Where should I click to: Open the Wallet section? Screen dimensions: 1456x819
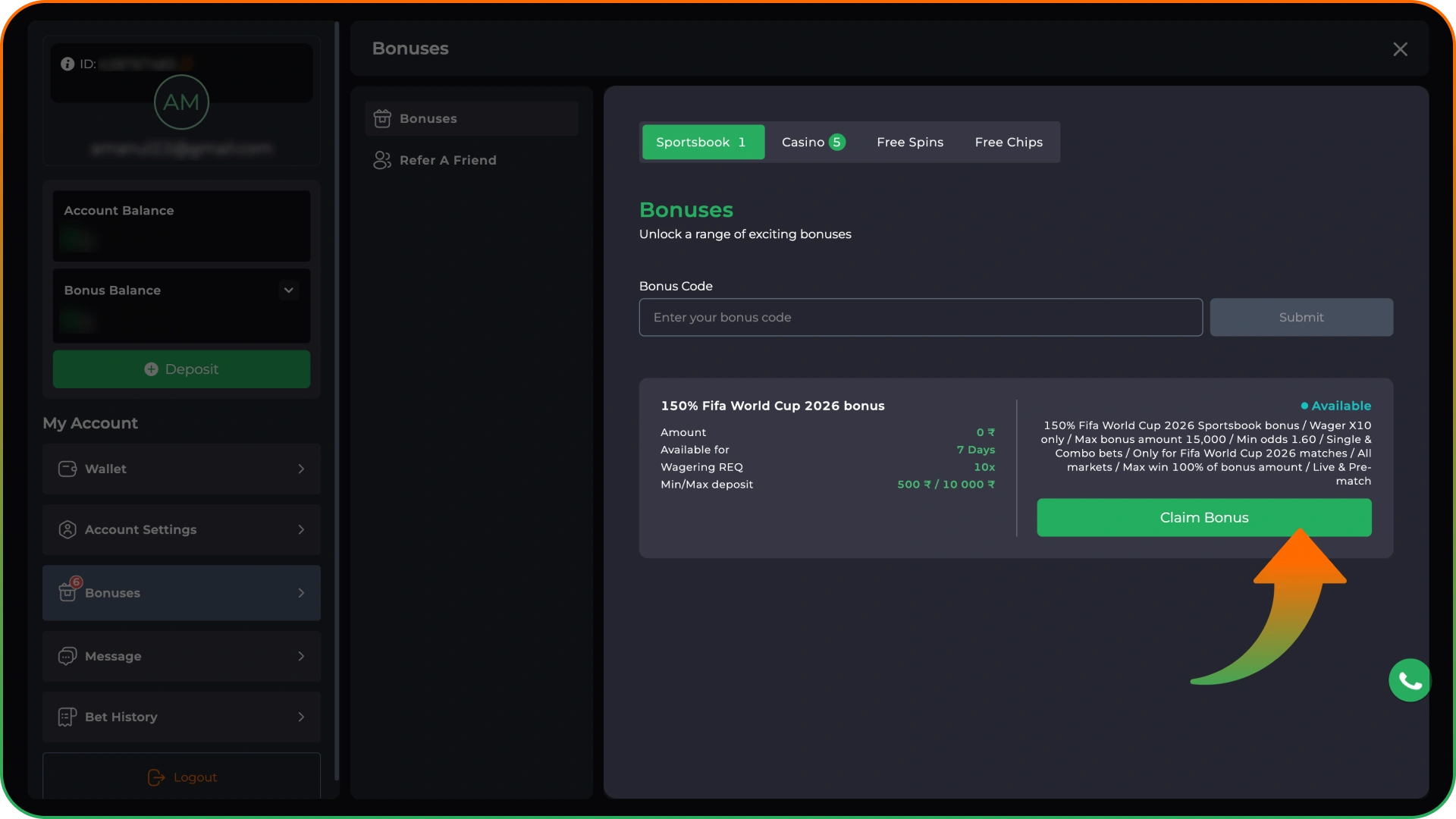[x=181, y=469]
